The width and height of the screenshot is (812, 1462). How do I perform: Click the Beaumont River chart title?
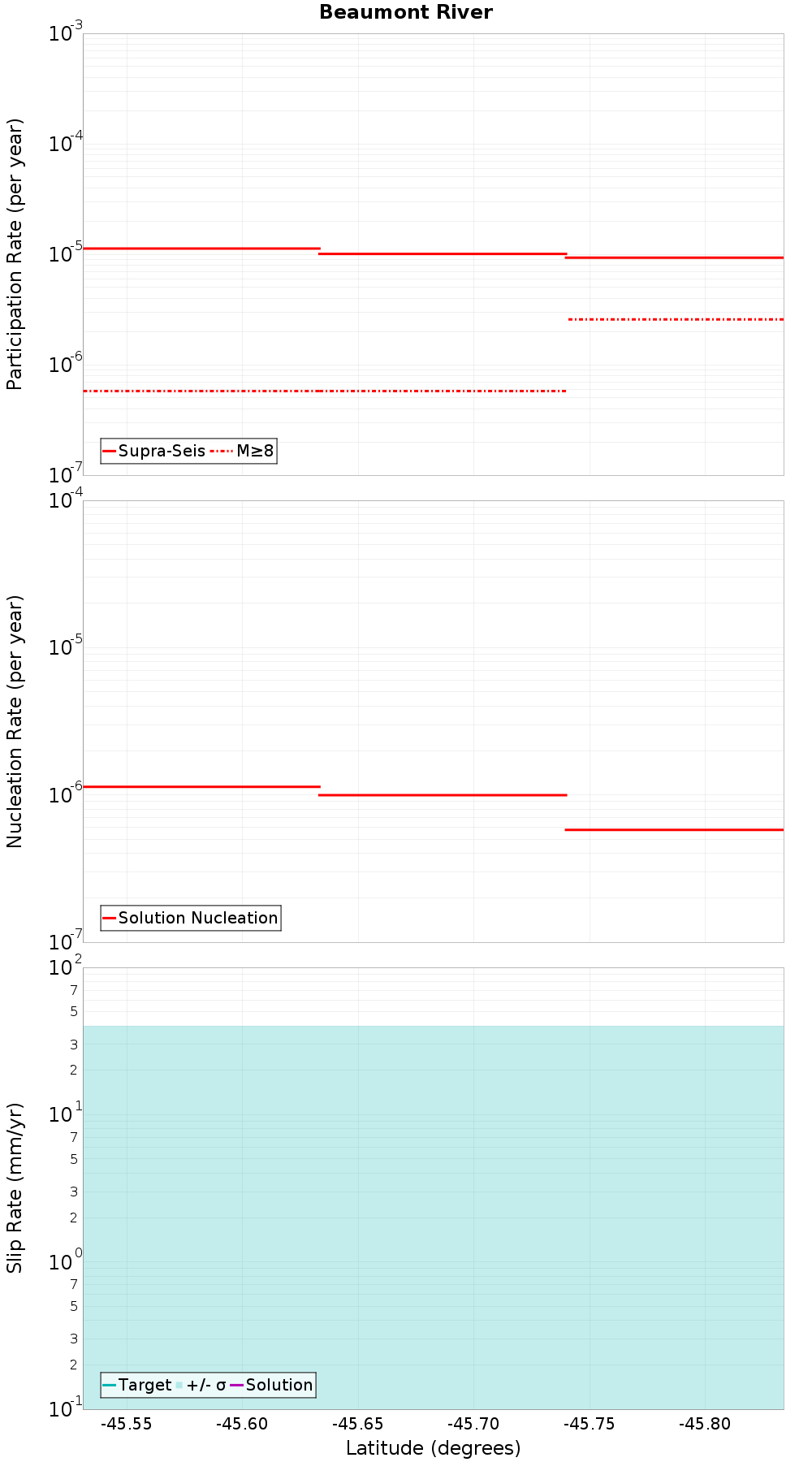(405, 12)
